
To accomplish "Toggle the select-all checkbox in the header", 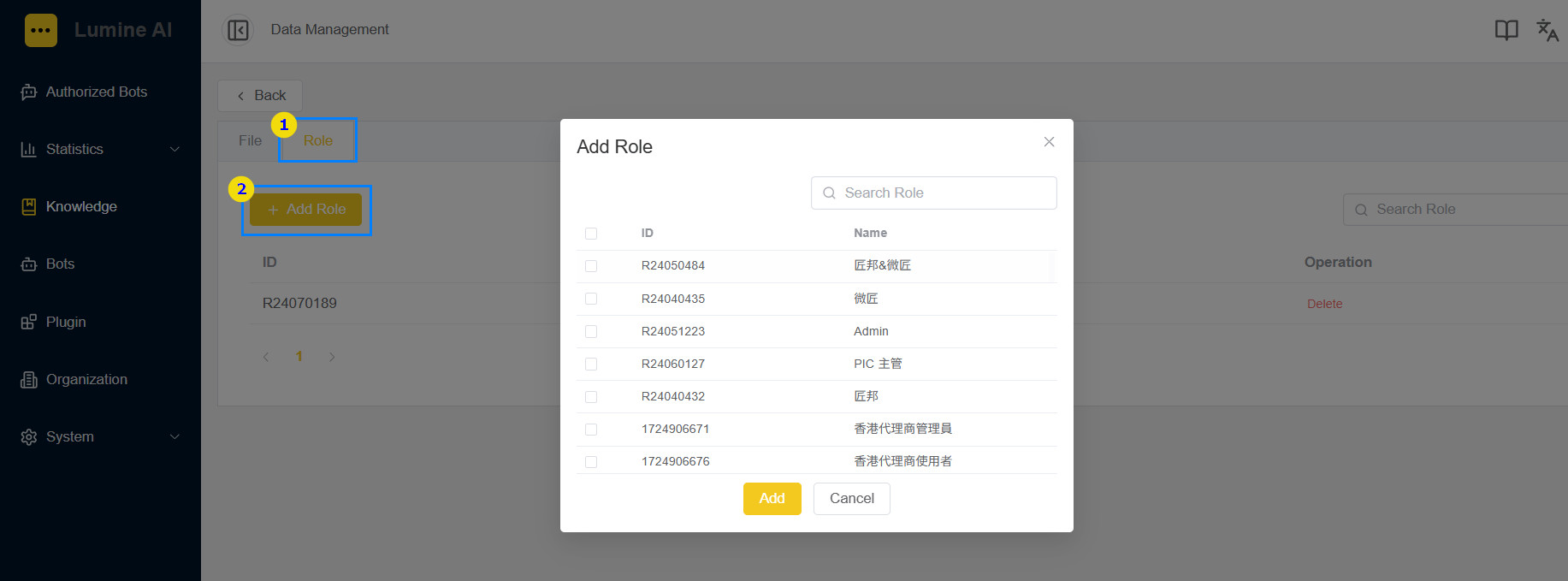I will pos(591,234).
